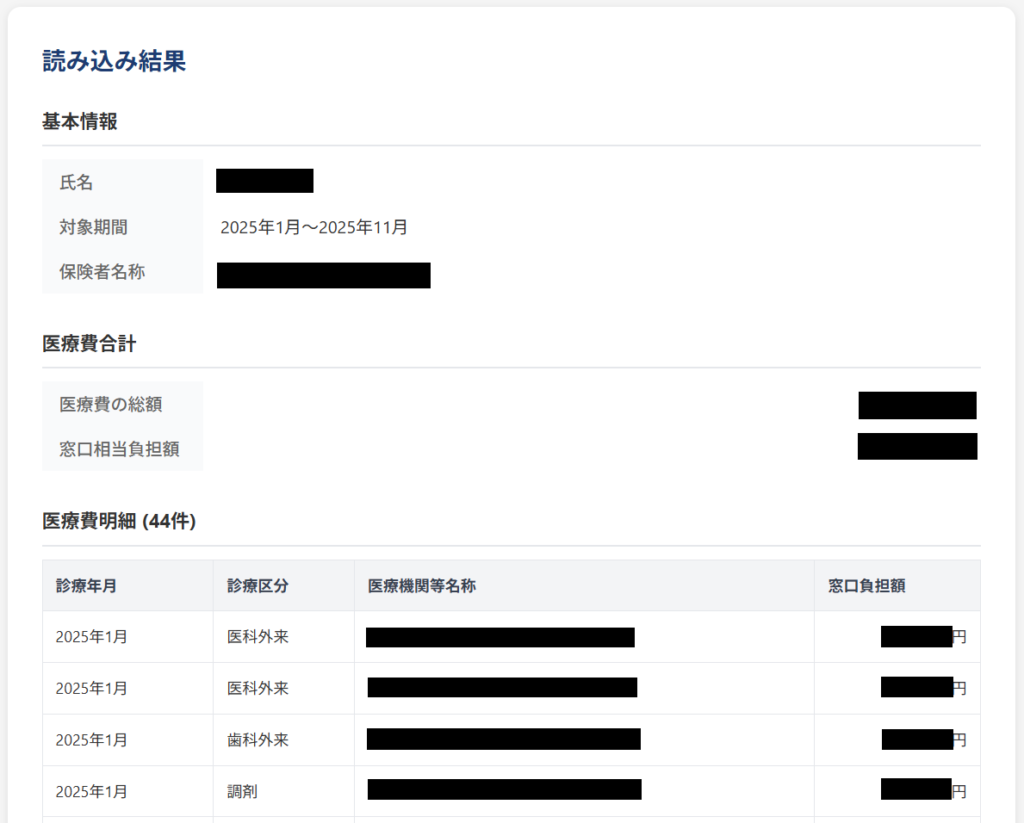Select the 医療費明細 (44件) heading
The height and width of the screenshot is (823, 1024).
(119, 521)
